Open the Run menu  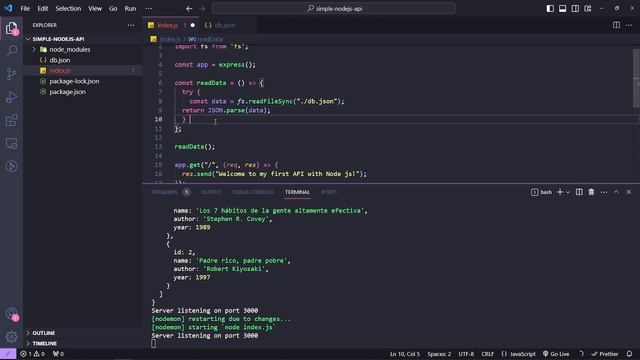130,9
